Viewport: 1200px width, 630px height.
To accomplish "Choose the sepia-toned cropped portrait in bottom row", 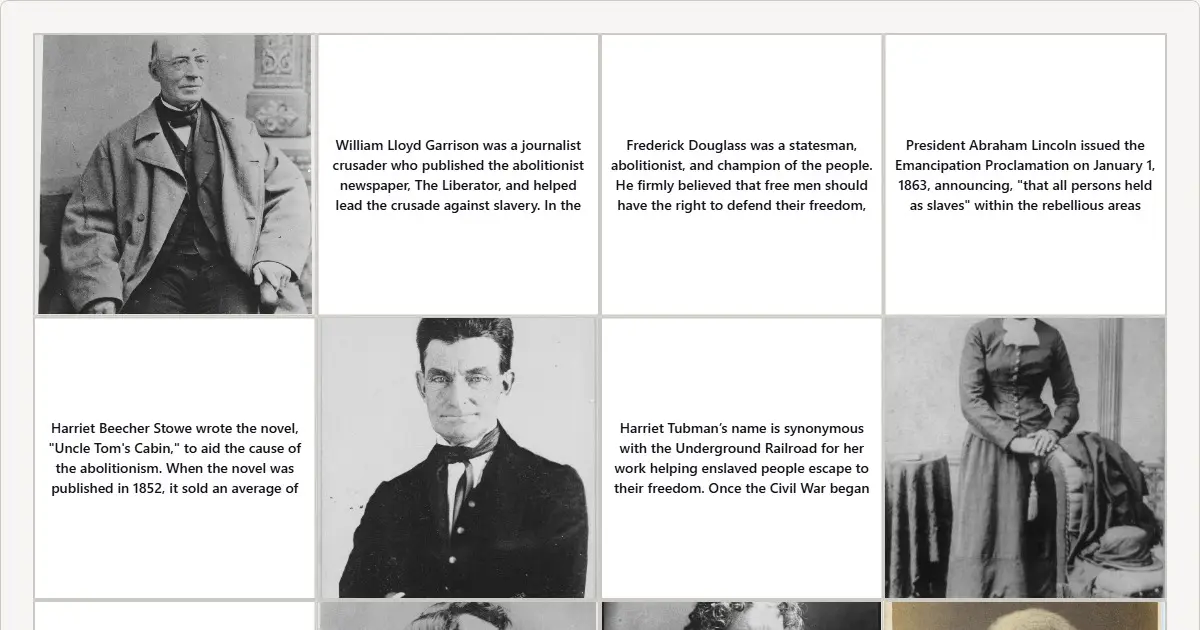I will [x=1025, y=616].
